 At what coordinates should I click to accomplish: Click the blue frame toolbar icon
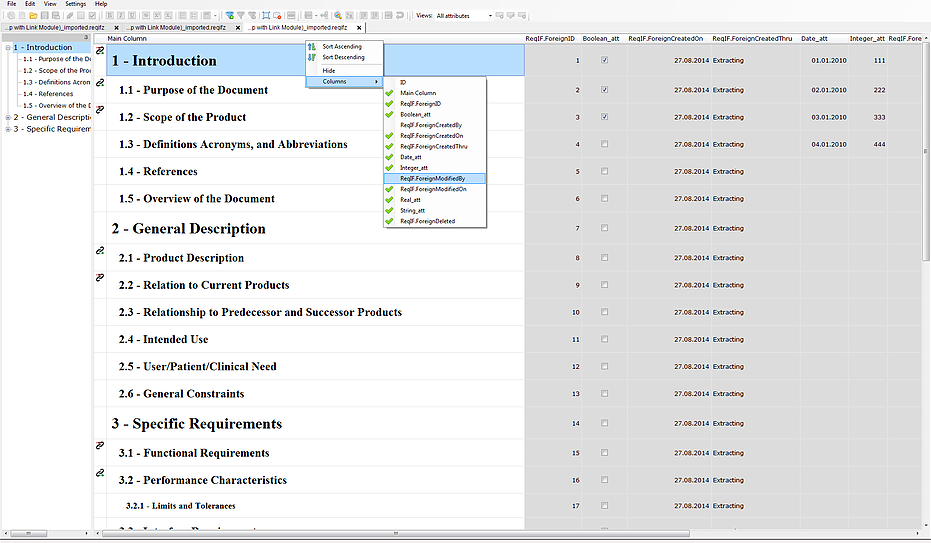click(266, 15)
